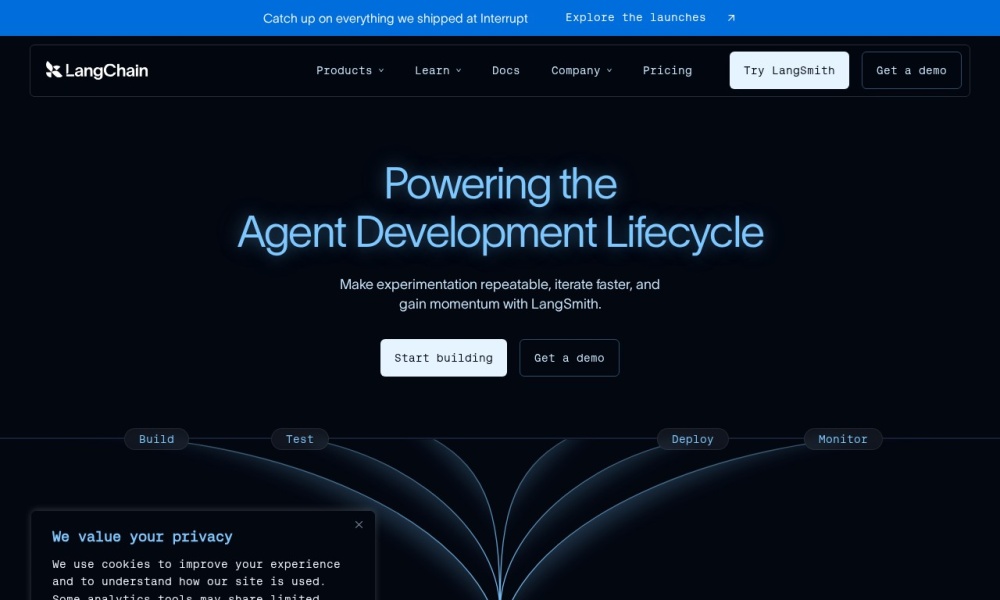
Task: Open the Learn menu
Action: point(438,71)
